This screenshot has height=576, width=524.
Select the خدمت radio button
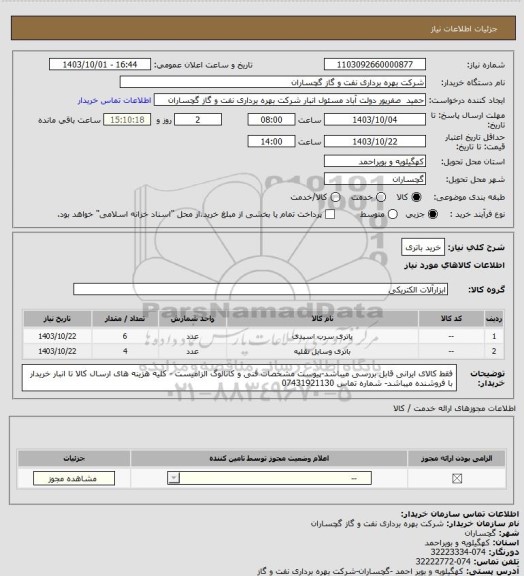381,197
